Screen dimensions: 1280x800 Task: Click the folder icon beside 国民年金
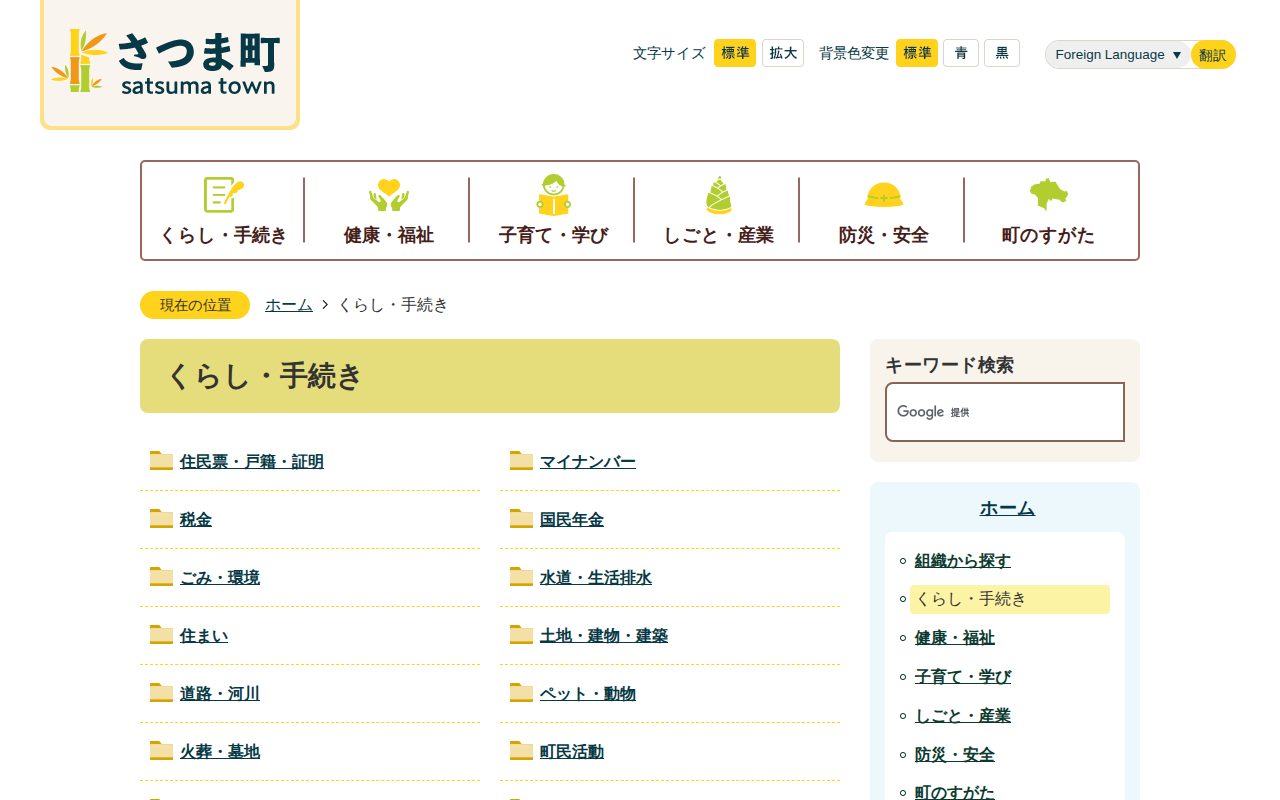522,518
